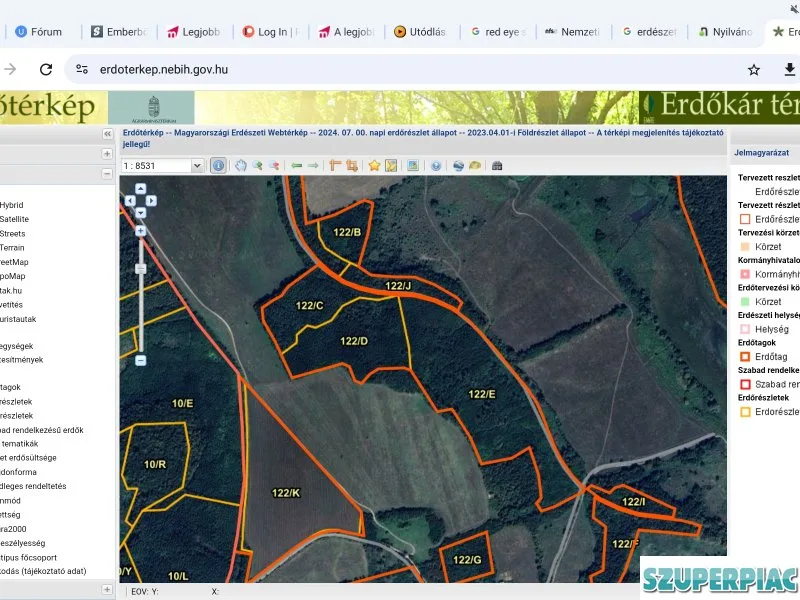Image resolution: width=800 pixels, height=600 pixels.
Task: Activate the blue info identify tool
Action: tap(218, 165)
